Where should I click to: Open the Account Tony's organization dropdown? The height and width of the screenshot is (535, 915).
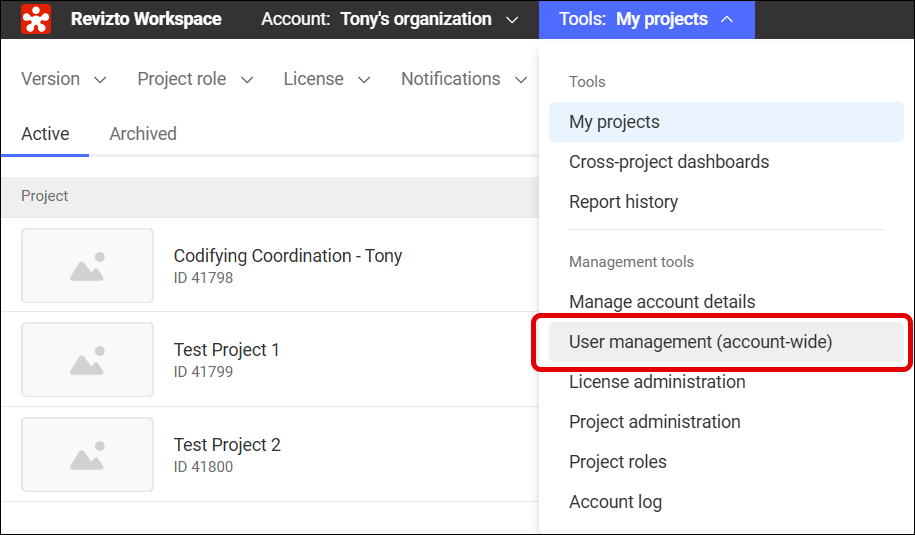(390, 19)
